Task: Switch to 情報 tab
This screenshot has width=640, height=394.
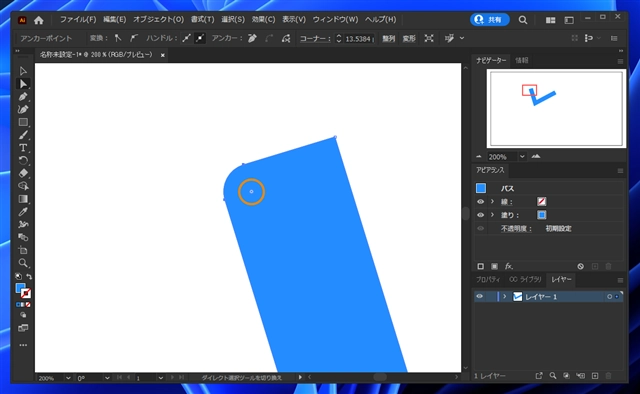Action: (522, 60)
